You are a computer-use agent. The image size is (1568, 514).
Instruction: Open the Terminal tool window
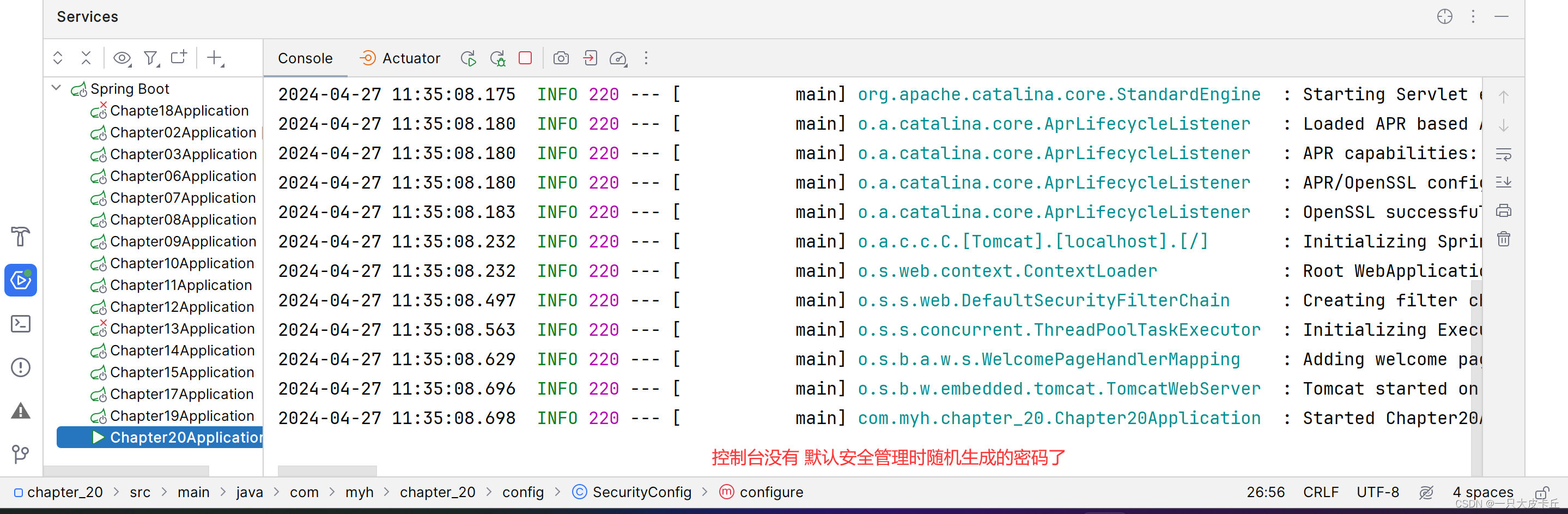coord(21,324)
